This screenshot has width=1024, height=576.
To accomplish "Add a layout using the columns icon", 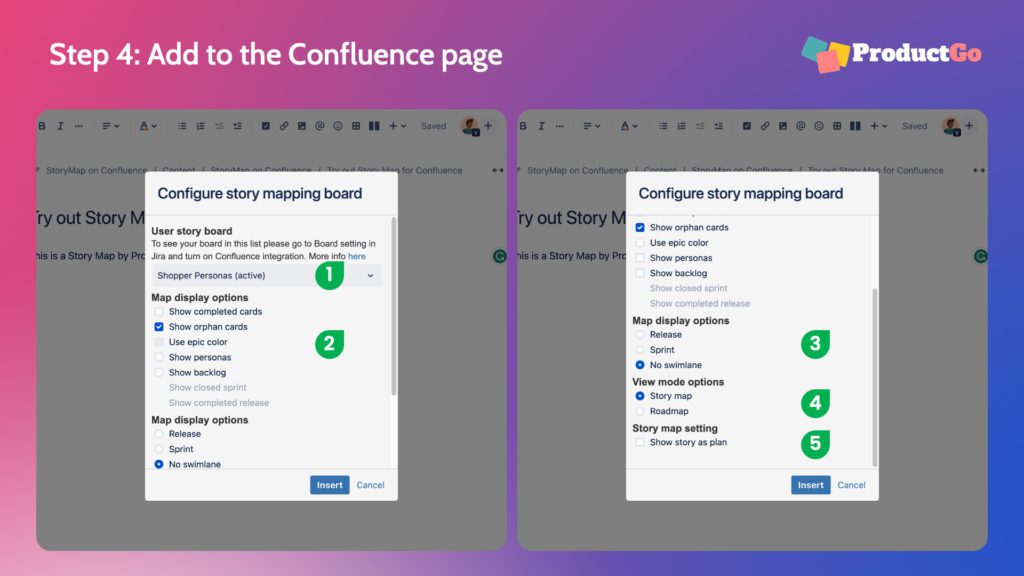I will click(374, 126).
